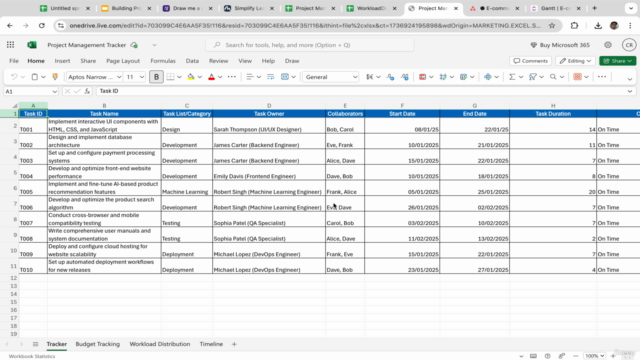640x360 pixels.
Task: Click the Insert cells icon
Action: coord(488,77)
